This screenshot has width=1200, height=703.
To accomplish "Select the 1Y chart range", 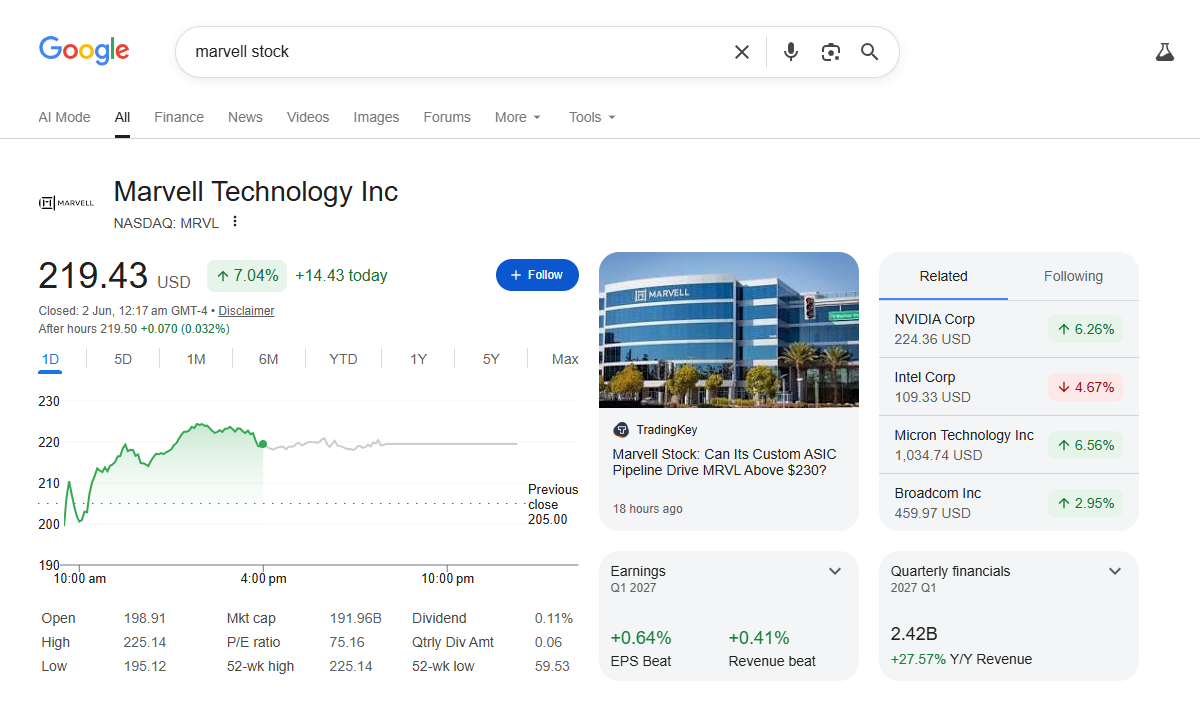I will (418, 359).
